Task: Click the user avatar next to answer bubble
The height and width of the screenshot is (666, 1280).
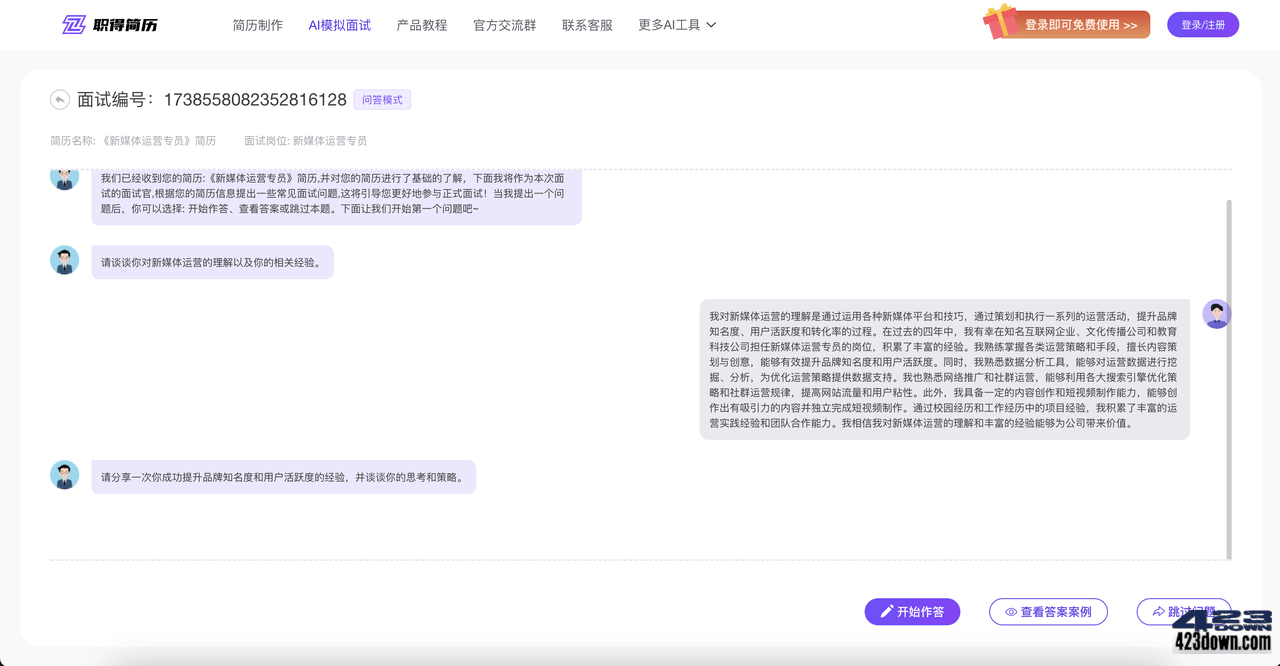Action: pos(1216,313)
